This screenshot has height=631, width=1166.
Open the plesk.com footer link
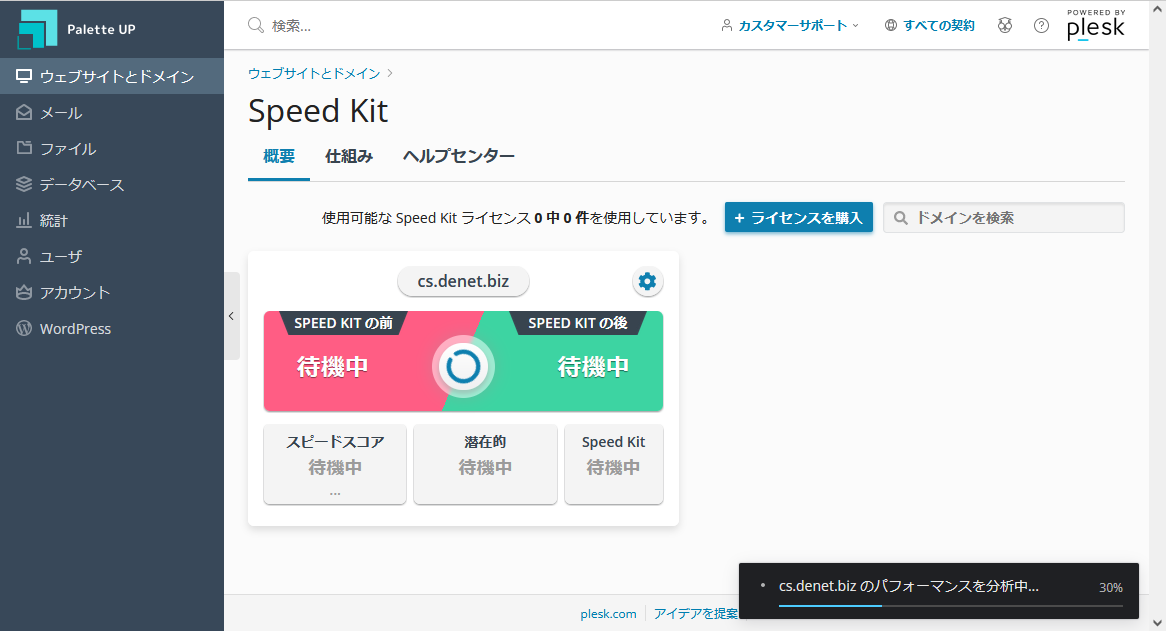click(608, 614)
